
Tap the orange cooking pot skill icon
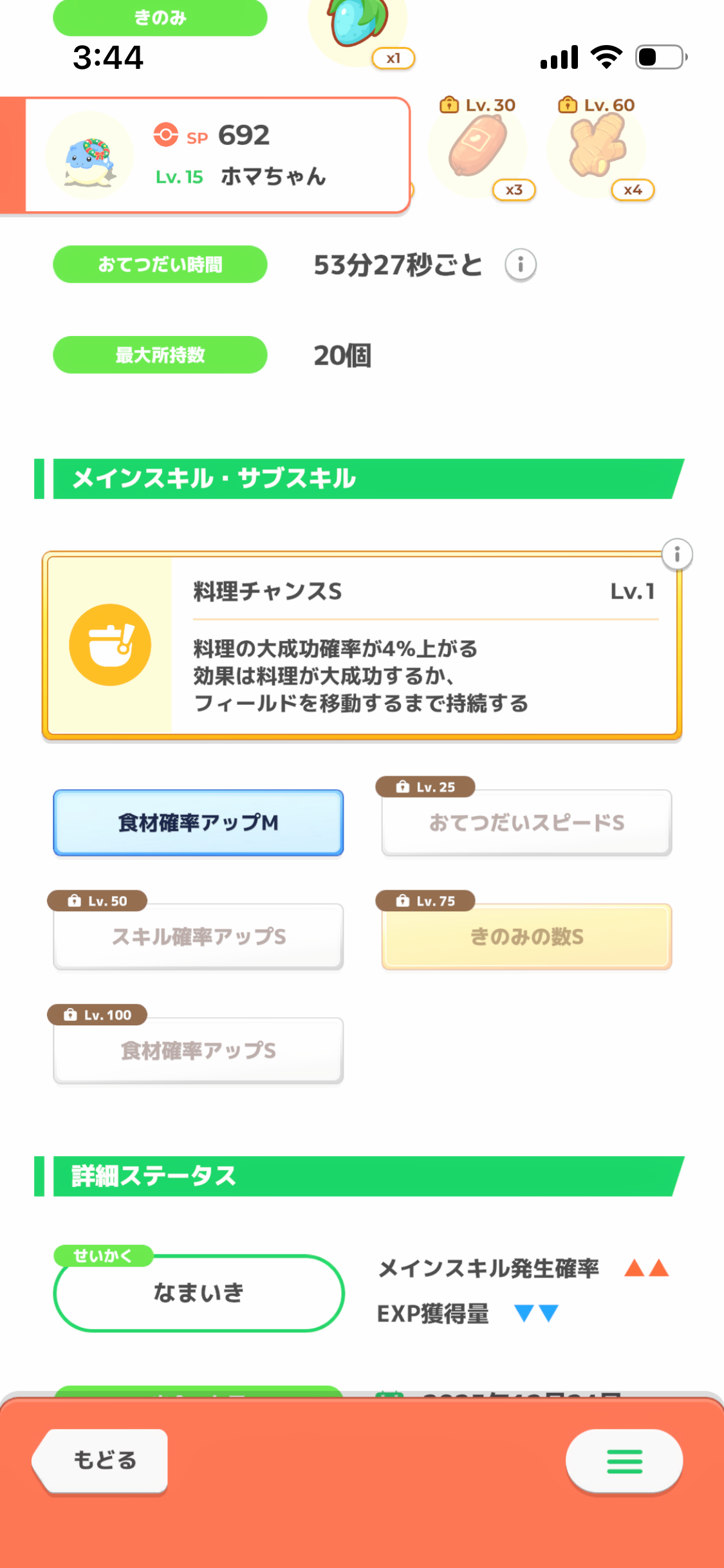click(110, 645)
